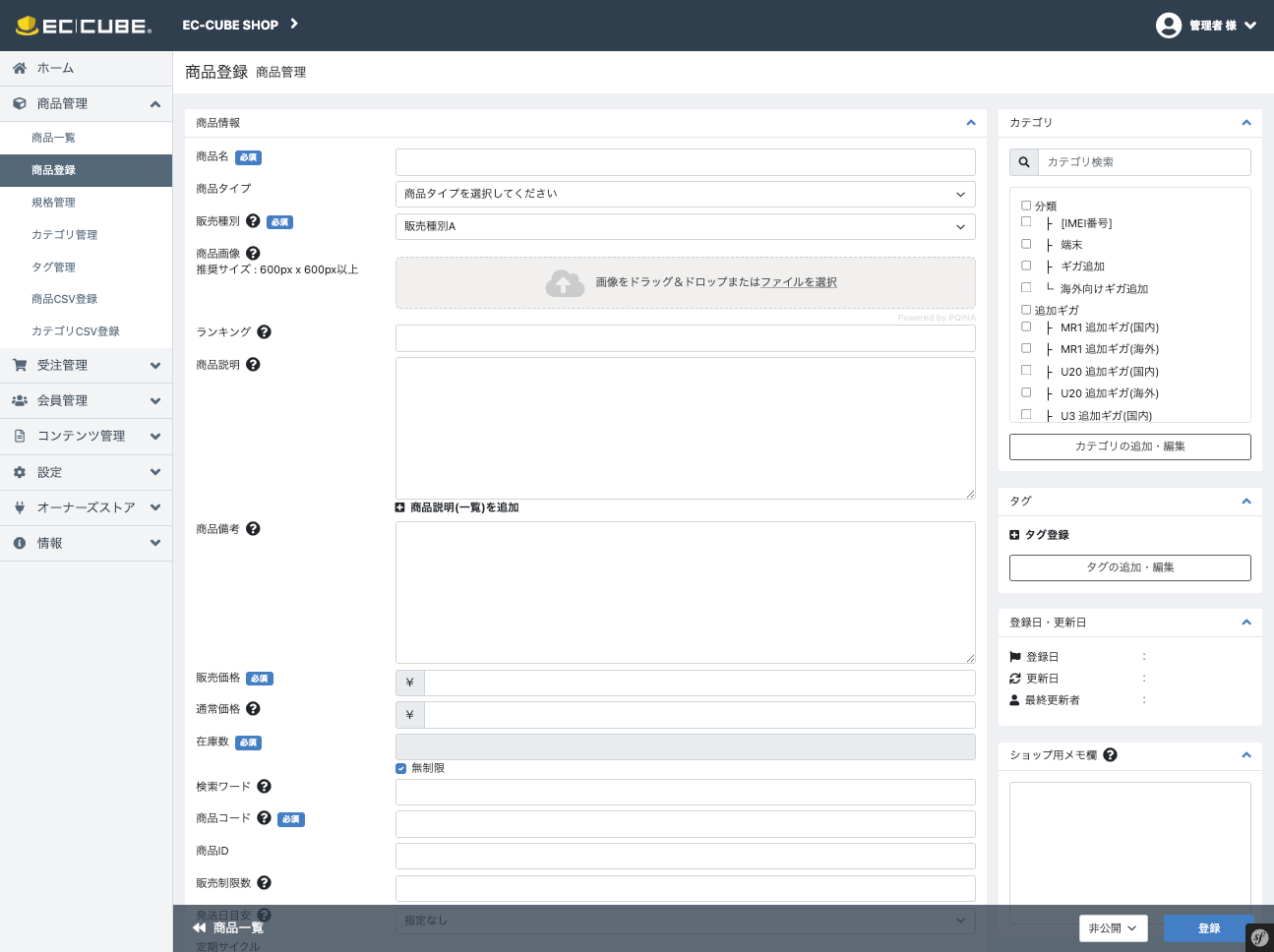Screen dimensions: 1274x952
Task: Uncheck the 無制限 stock checkbox
Action: [x=401, y=768]
